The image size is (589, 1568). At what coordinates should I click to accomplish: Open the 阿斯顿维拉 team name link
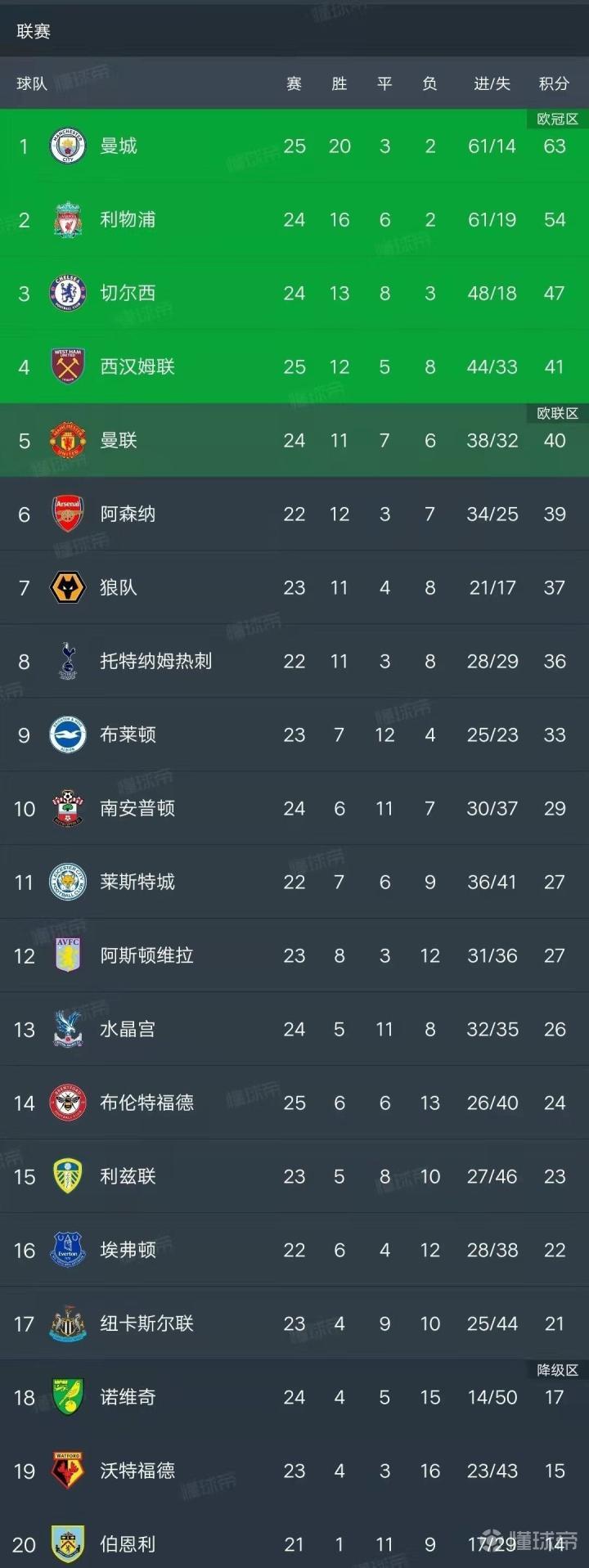click(x=146, y=955)
